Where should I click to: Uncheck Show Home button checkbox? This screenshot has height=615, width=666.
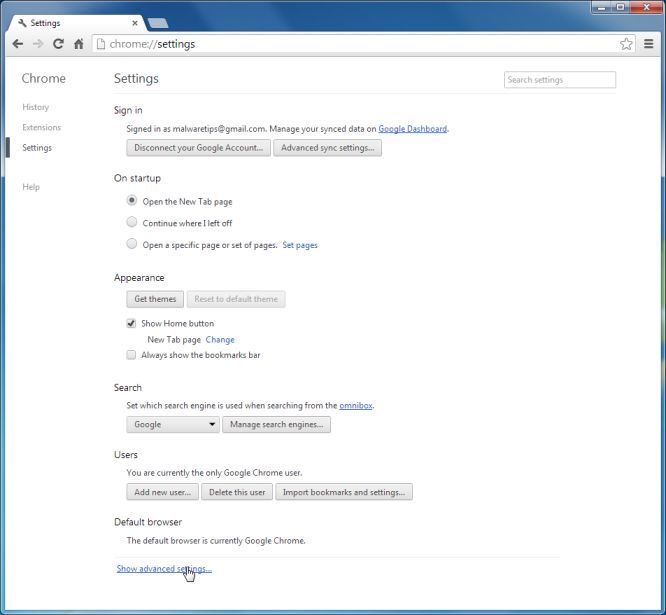pyautogui.click(x=131, y=324)
